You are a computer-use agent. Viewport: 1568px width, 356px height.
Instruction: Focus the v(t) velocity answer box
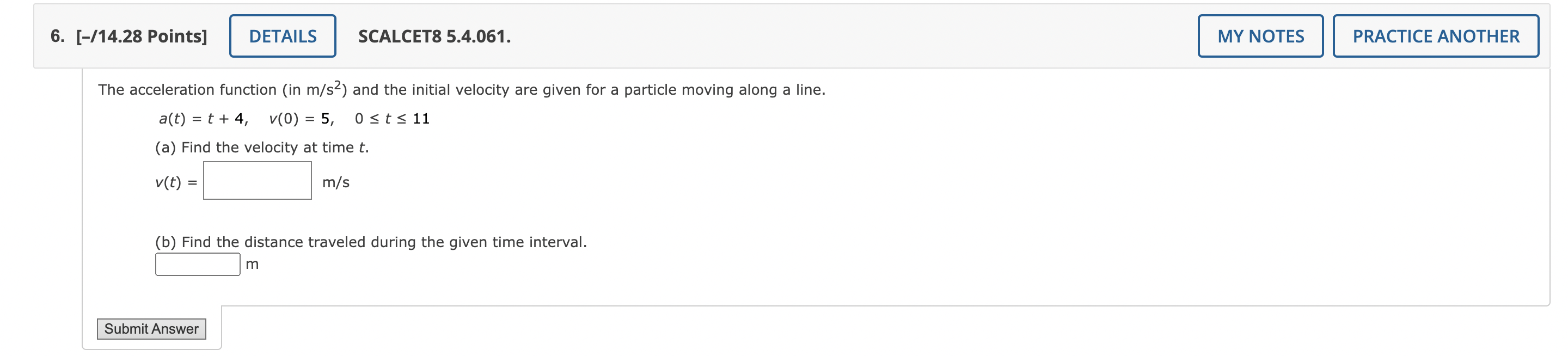tap(258, 180)
